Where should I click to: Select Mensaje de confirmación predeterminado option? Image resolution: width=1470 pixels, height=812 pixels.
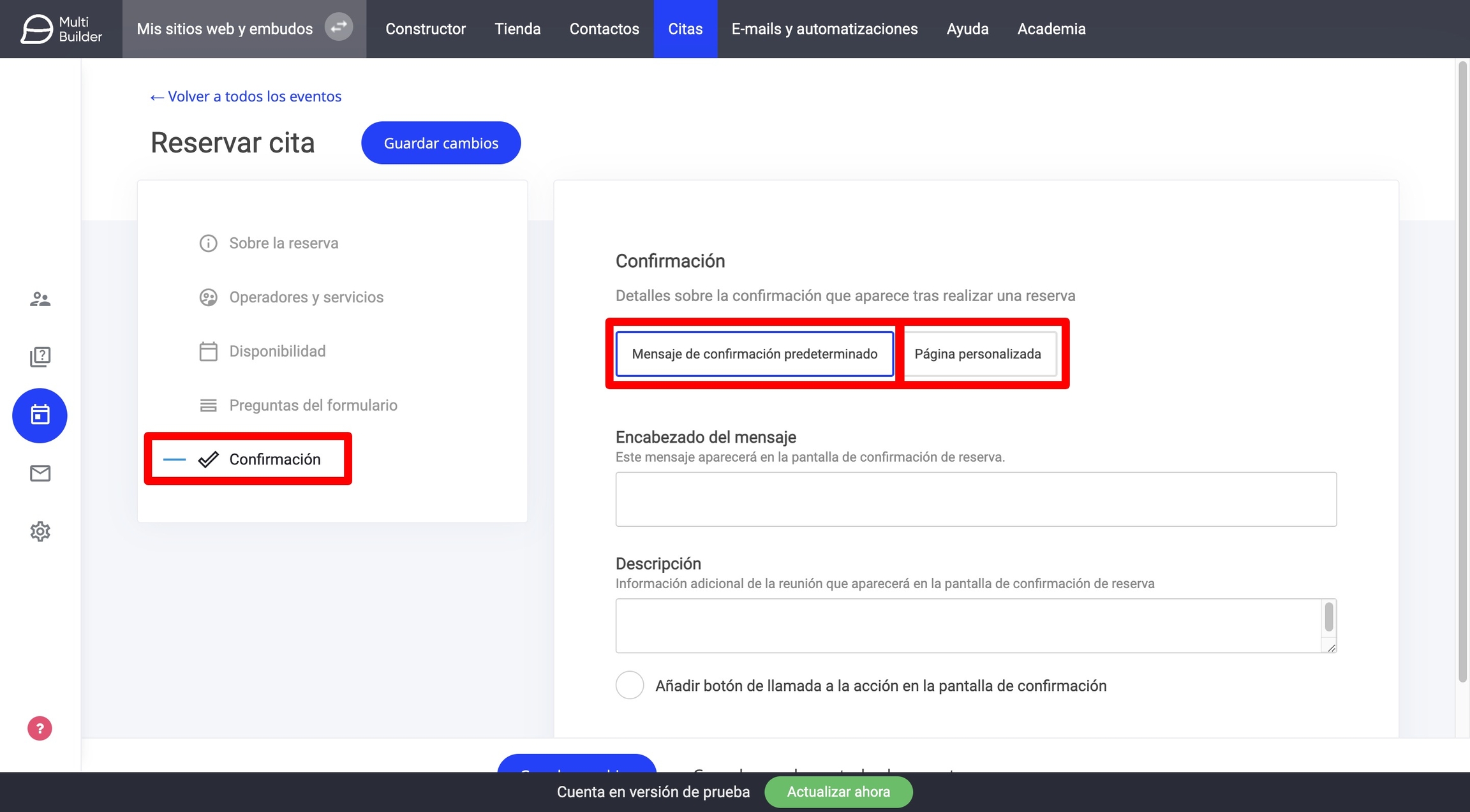pos(754,354)
